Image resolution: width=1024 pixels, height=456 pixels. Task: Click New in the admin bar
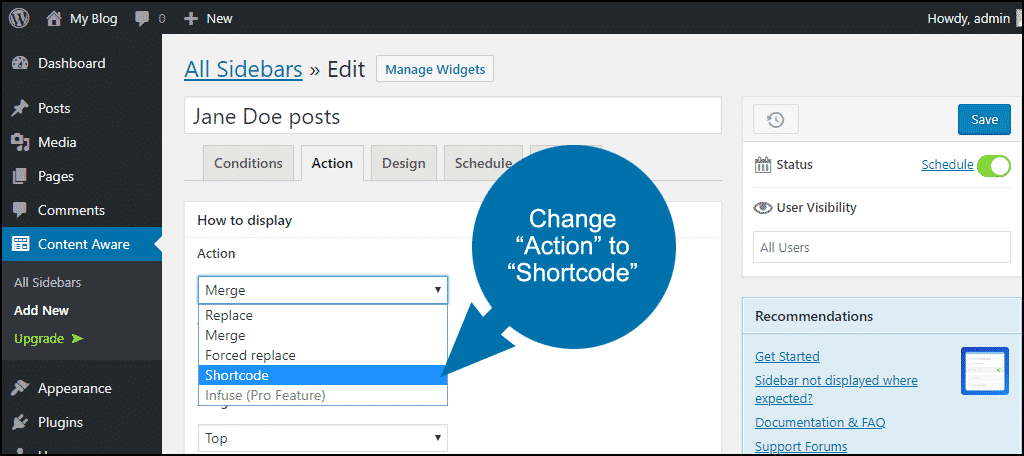pos(219,19)
